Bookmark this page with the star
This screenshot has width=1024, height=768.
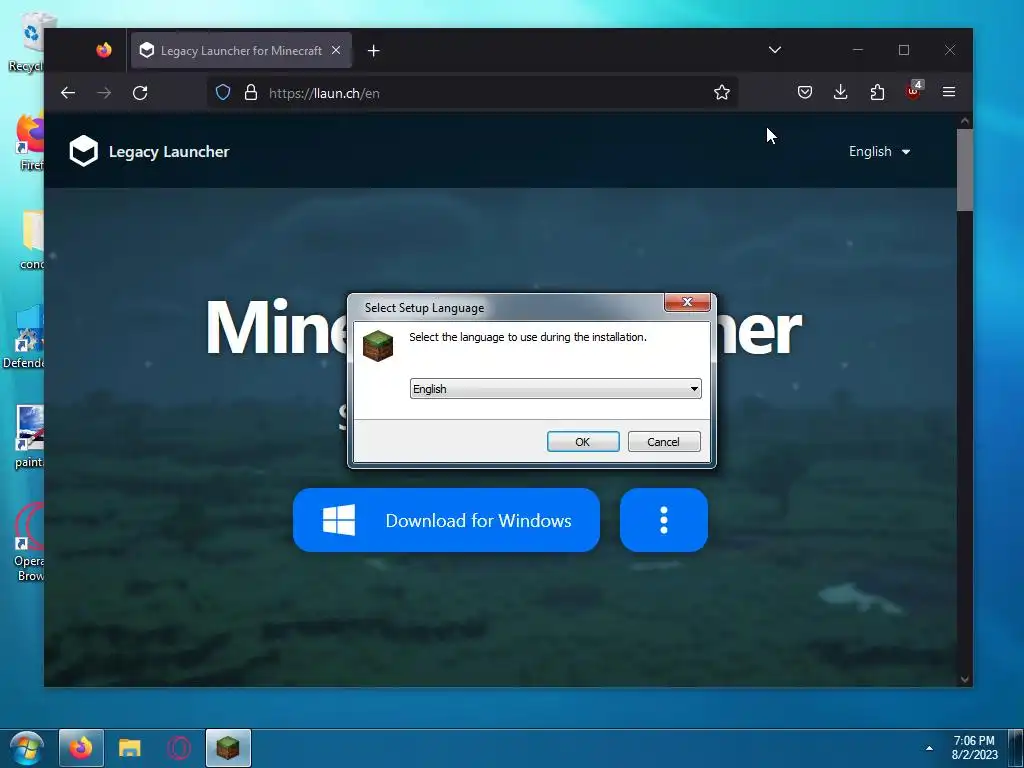pos(722,93)
